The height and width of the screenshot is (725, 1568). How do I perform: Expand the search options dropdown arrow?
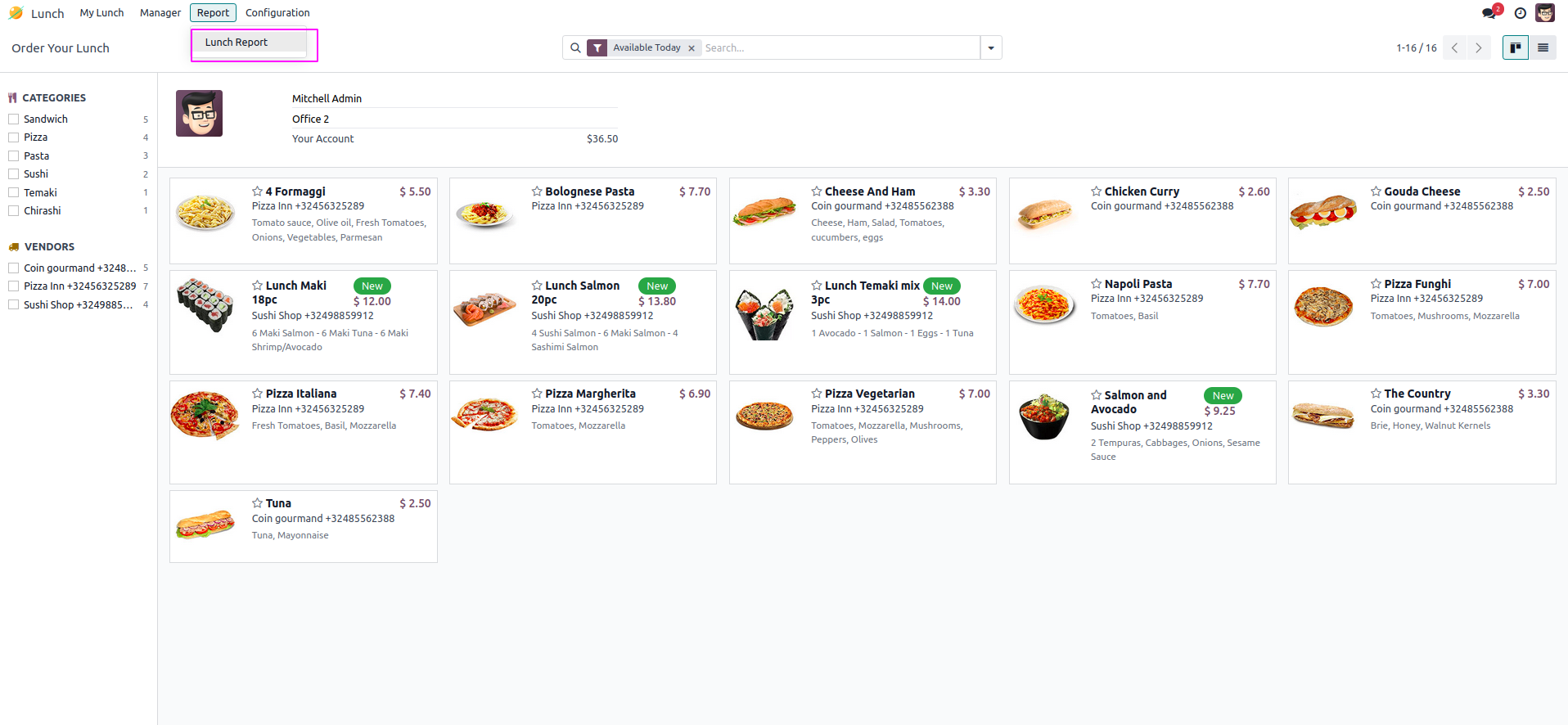(990, 47)
